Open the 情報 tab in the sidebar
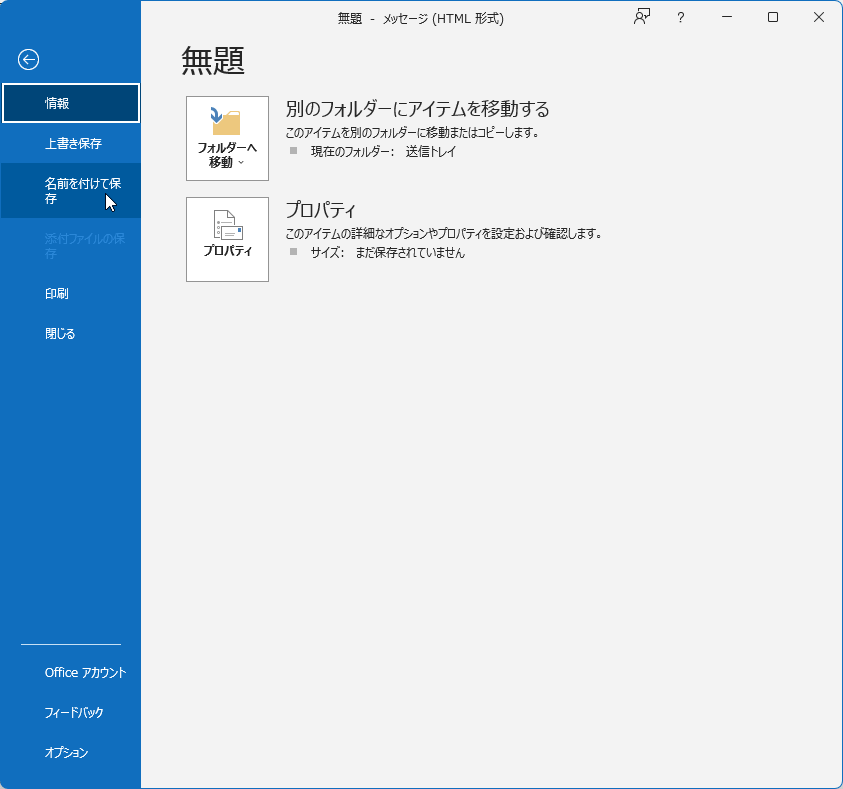843x789 pixels. coord(70,103)
